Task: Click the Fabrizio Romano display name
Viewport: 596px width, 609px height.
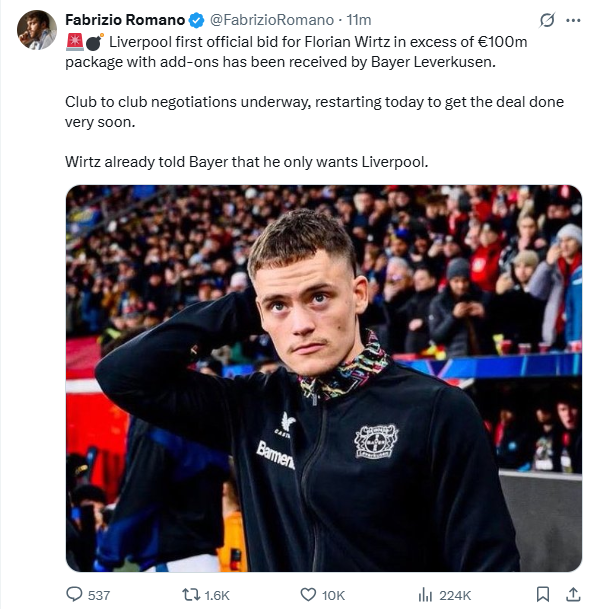Action: [x=125, y=20]
